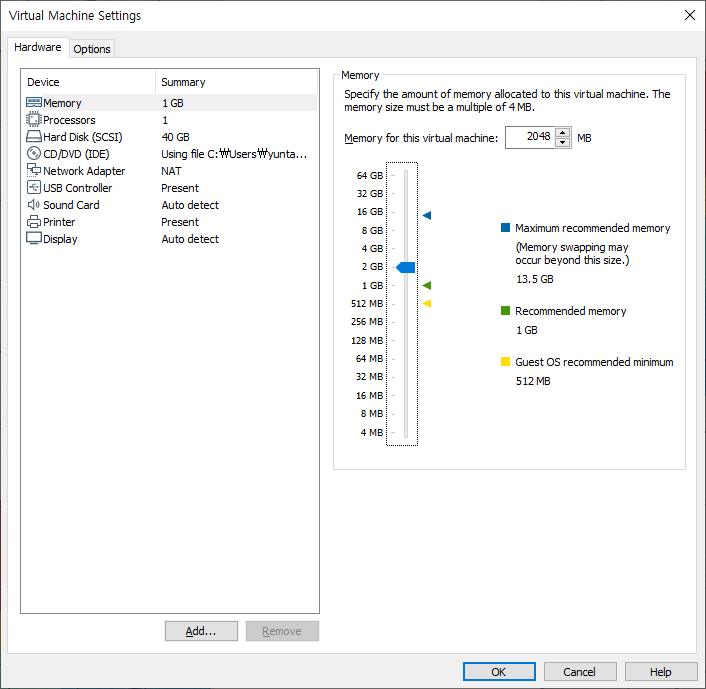Viewport: 706px width, 689px height.
Task: Click green Recommended memory legend square
Action: (505, 310)
